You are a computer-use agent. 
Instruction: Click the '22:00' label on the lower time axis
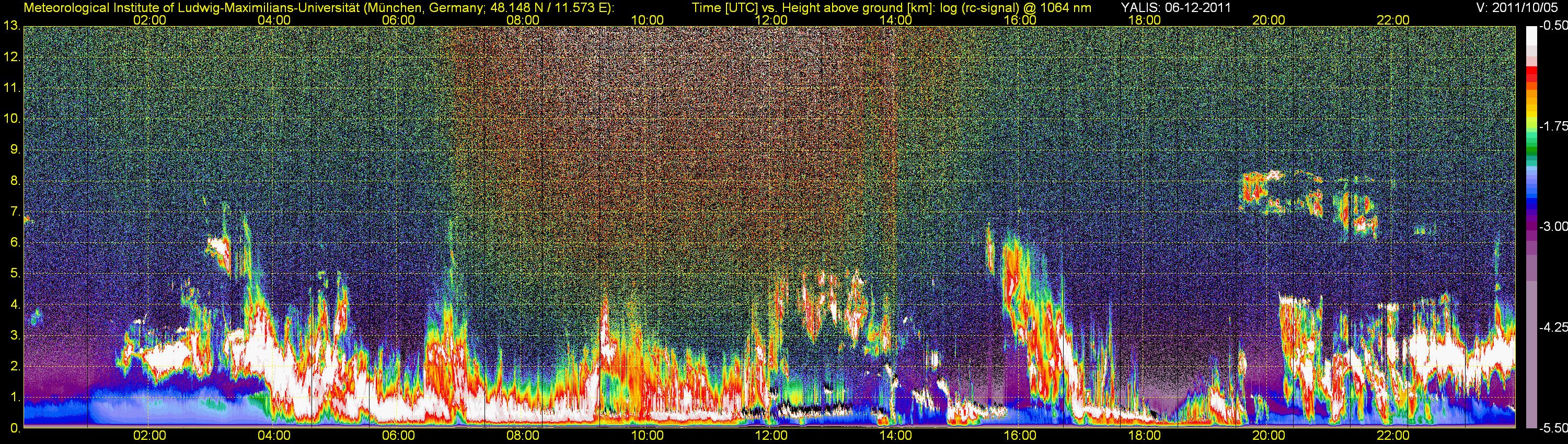pyautogui.click(x=1393, y=436)
